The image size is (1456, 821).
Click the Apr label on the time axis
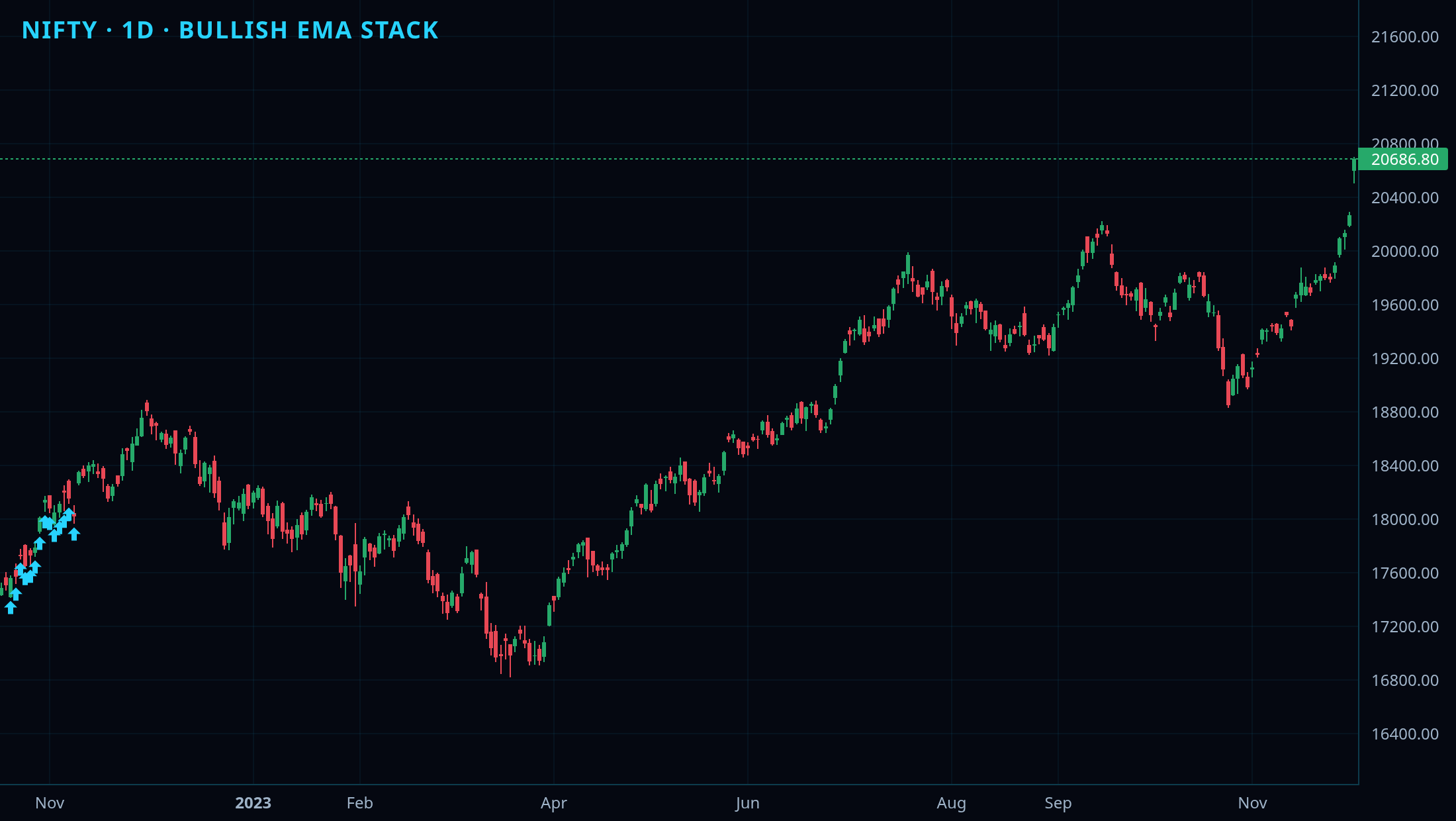pyautogui.click(x=553, y=803)
